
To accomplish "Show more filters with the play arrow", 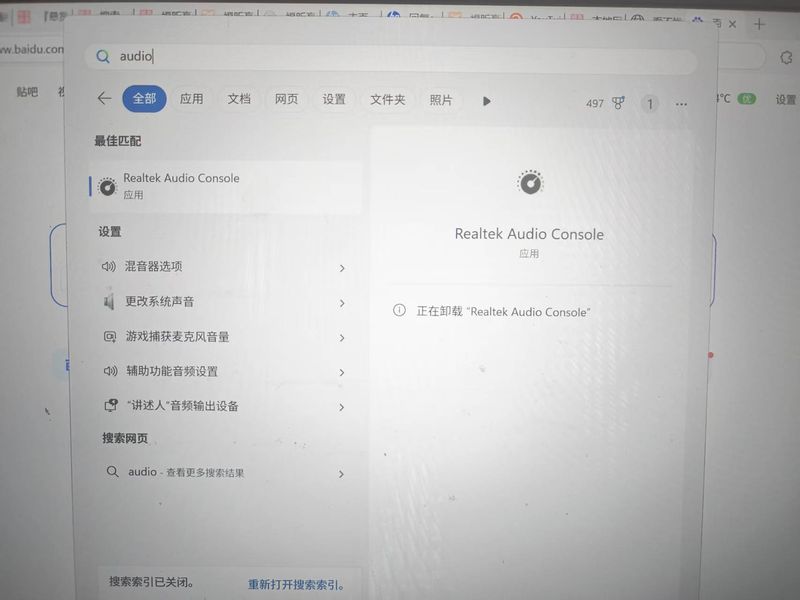I will point(487,101).
